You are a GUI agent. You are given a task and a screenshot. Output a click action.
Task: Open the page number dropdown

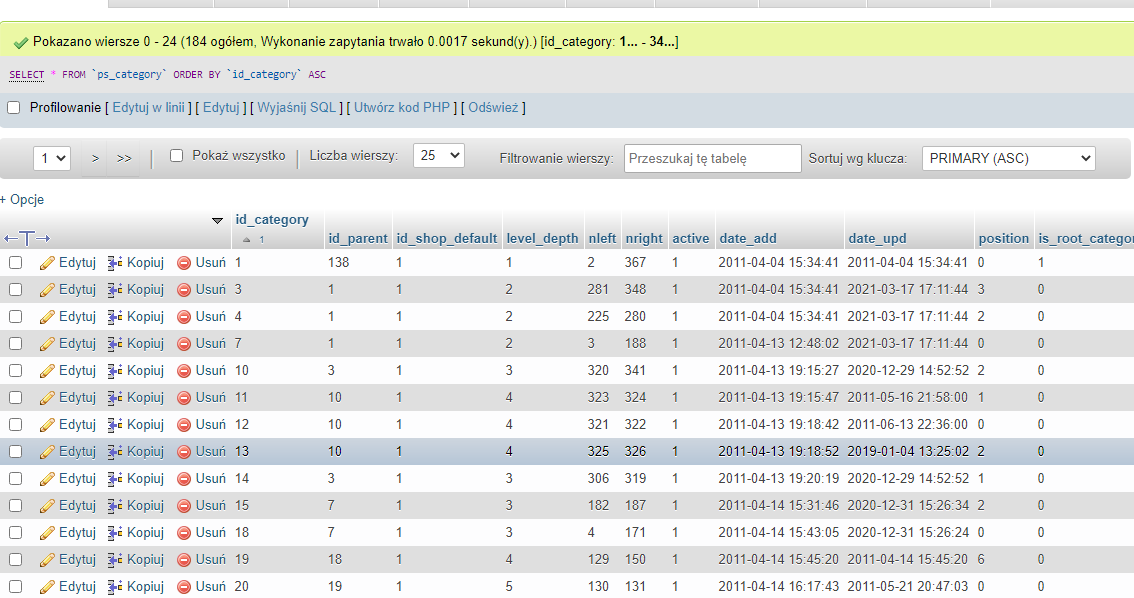tap(52, 158)
